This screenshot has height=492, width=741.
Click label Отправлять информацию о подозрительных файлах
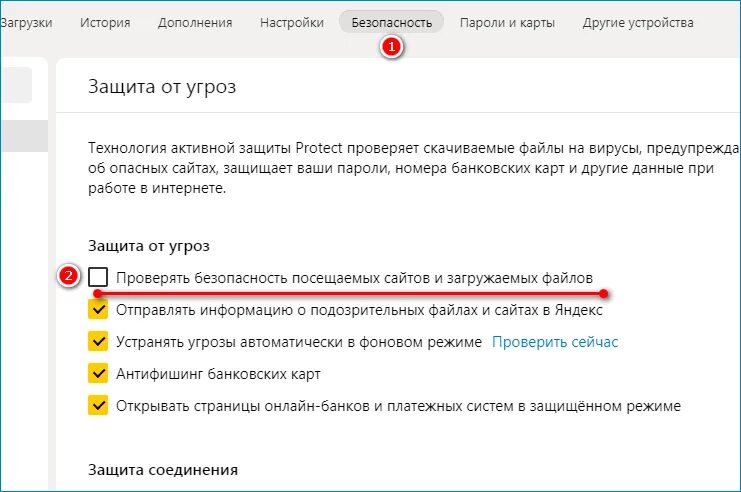click(359, 310)
